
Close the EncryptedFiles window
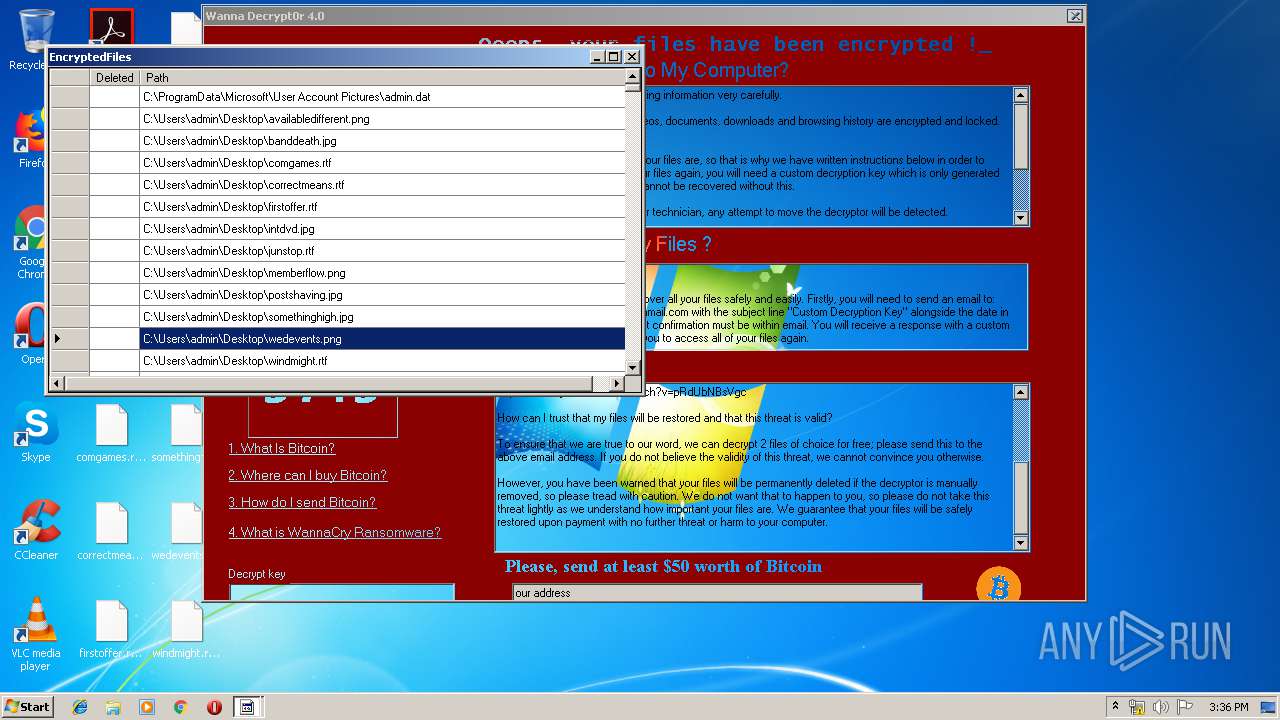coord(632,57)
